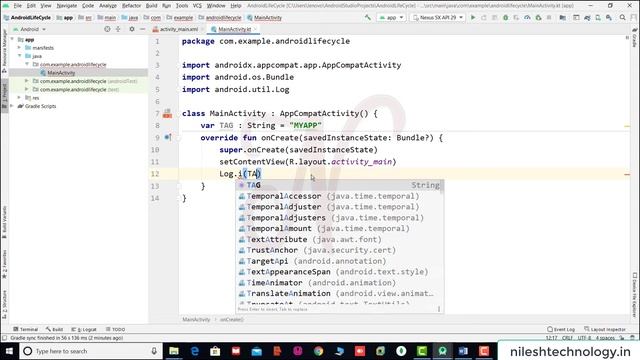This screenshot has width=640, height=360.
Task: Expand the res folder
Action: pyautogui.click(x=19, y=98)
